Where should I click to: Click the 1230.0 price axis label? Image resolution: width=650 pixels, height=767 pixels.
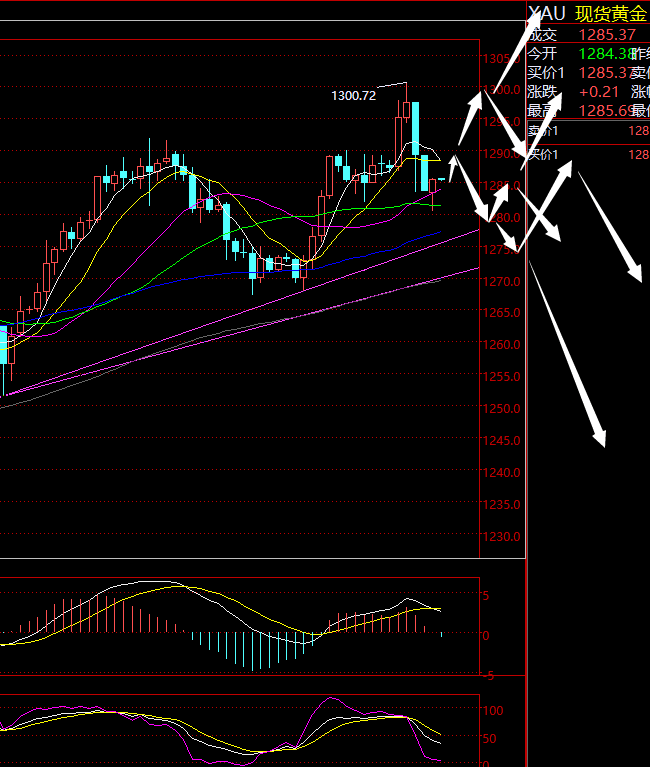click(x=501, y=537)
